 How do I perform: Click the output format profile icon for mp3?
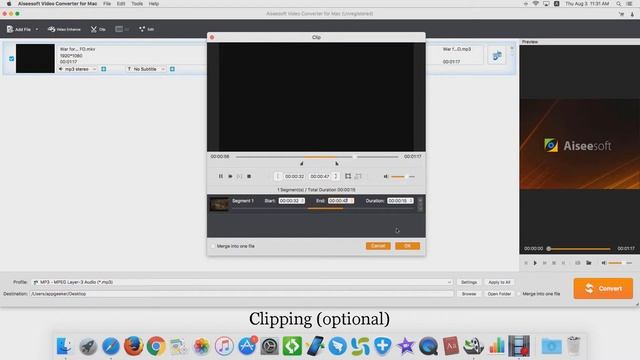point(497,56)
